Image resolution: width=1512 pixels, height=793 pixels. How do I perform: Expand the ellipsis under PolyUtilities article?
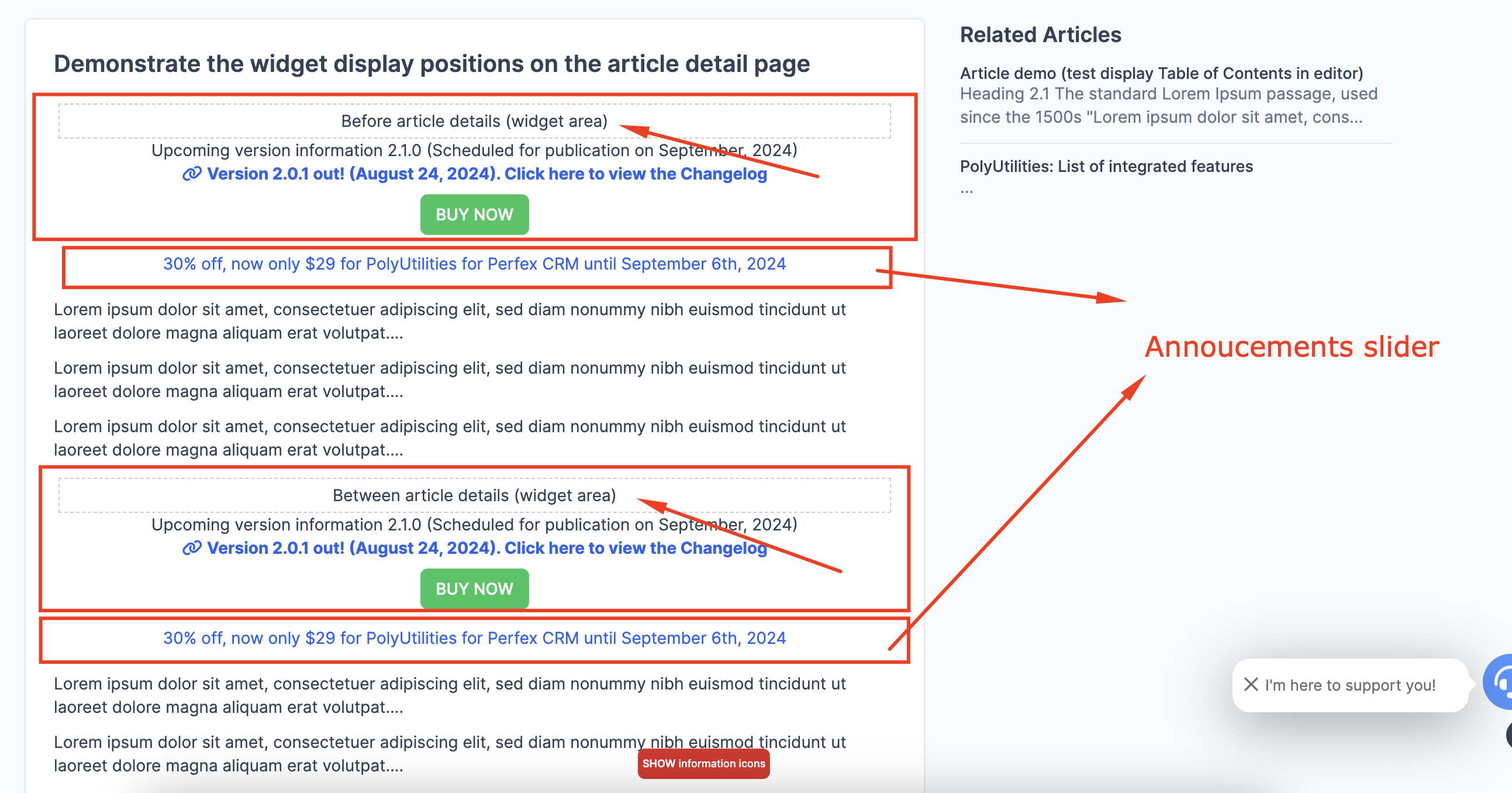coord(966,189)
